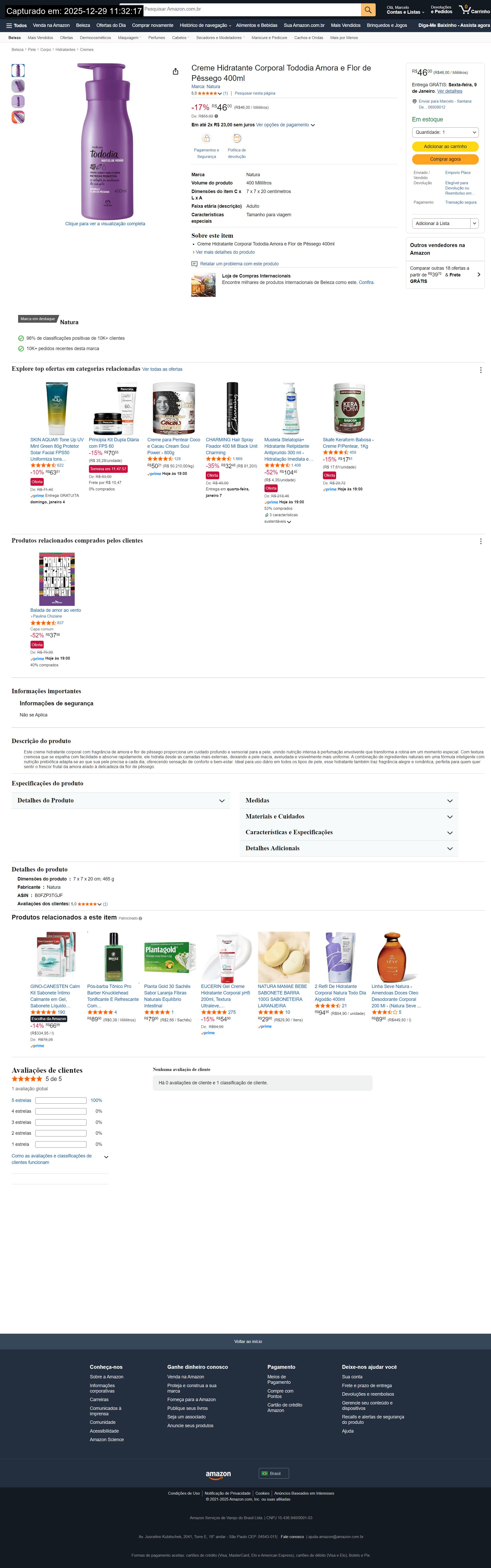Open the Quantidade dropdown
Screen dimensions: 491x1568
[445, 132]
